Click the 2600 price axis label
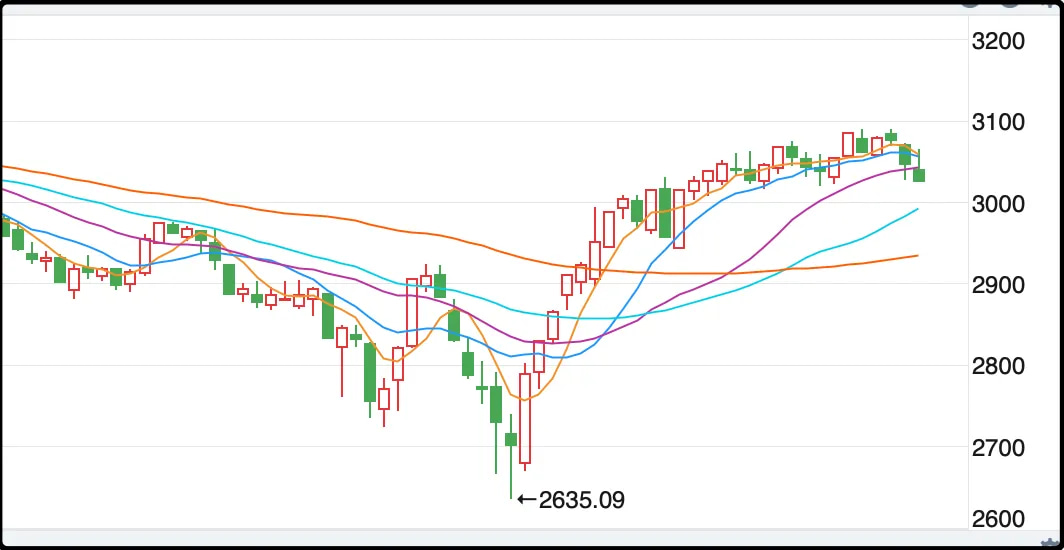1064x550 pixels. 1007,519
